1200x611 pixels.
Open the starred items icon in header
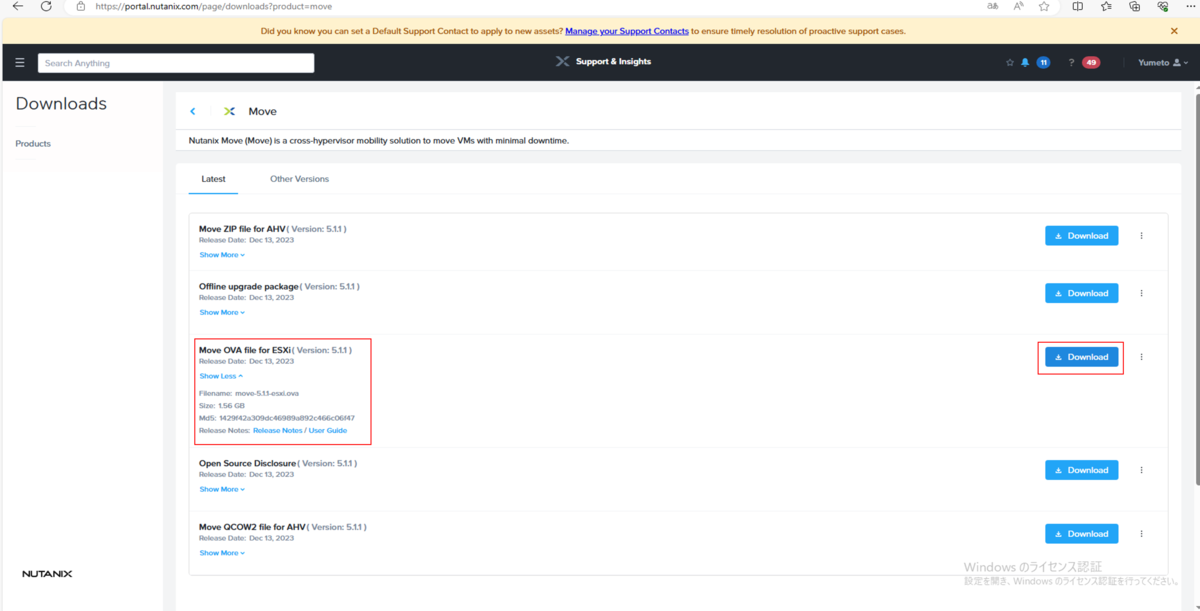1010,62
